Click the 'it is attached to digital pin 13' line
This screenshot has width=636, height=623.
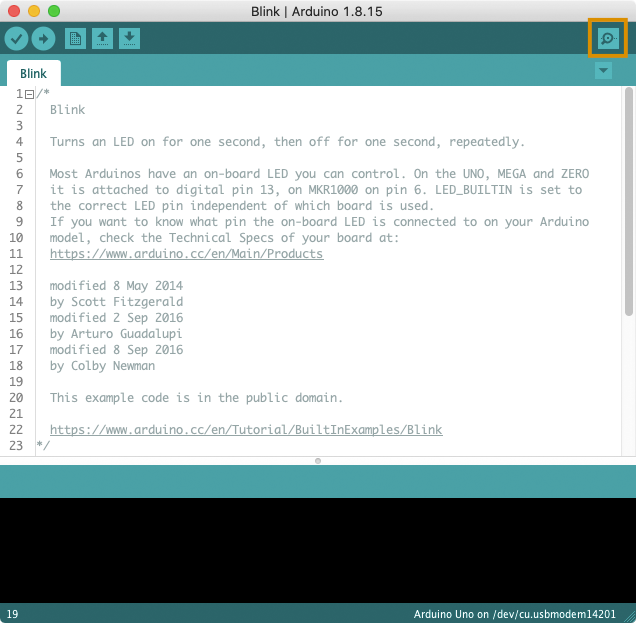pyautogui.click(x=316, y=190)
